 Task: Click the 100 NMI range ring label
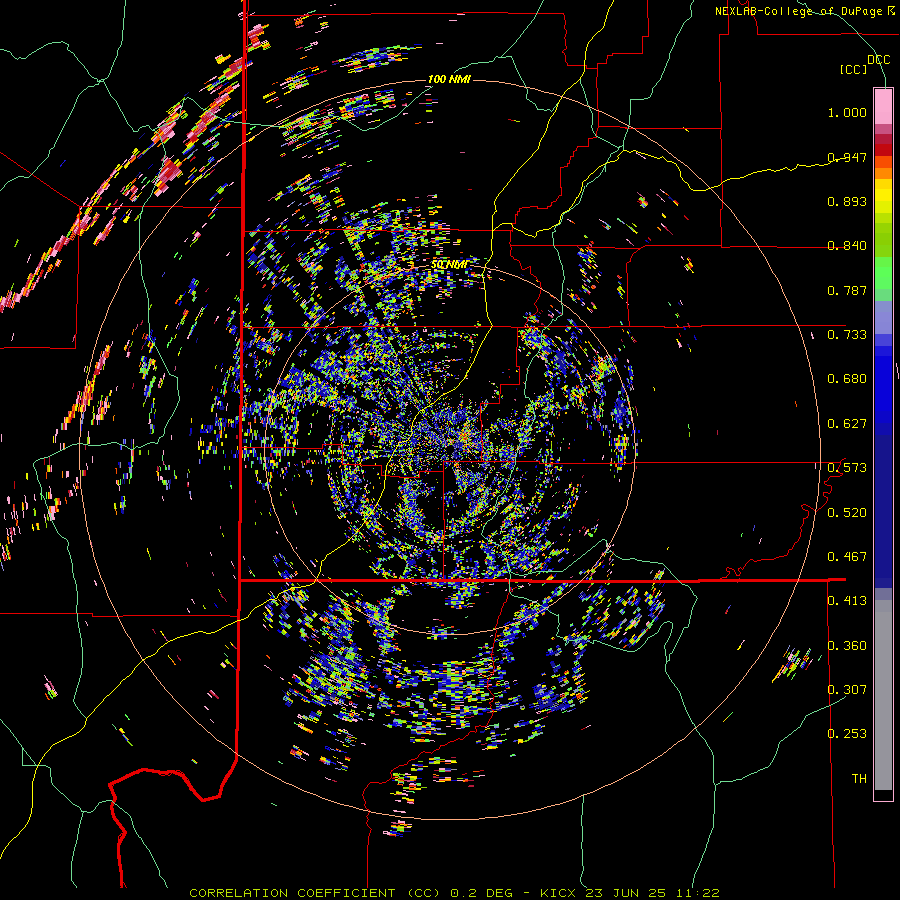pos(449,79)
